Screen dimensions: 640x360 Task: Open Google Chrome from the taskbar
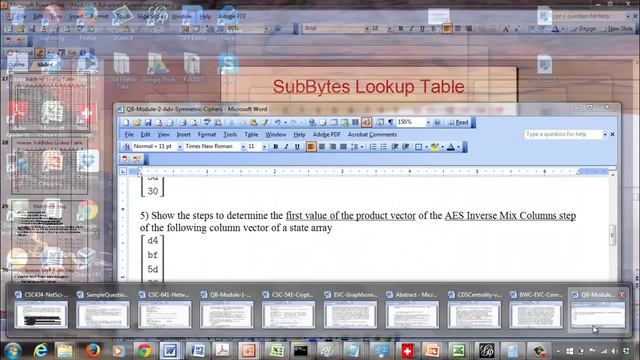coord(144,350)
